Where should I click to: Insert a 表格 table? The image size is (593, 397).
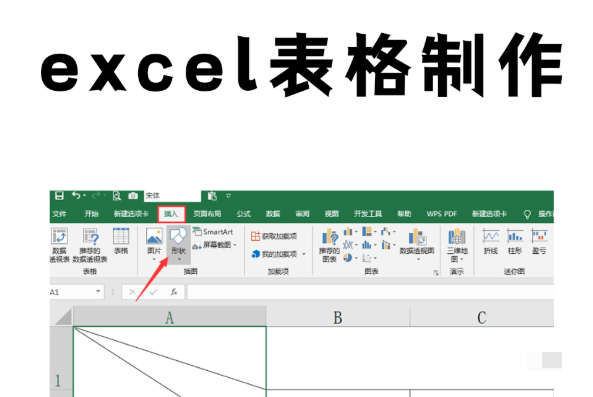(121, 241)
